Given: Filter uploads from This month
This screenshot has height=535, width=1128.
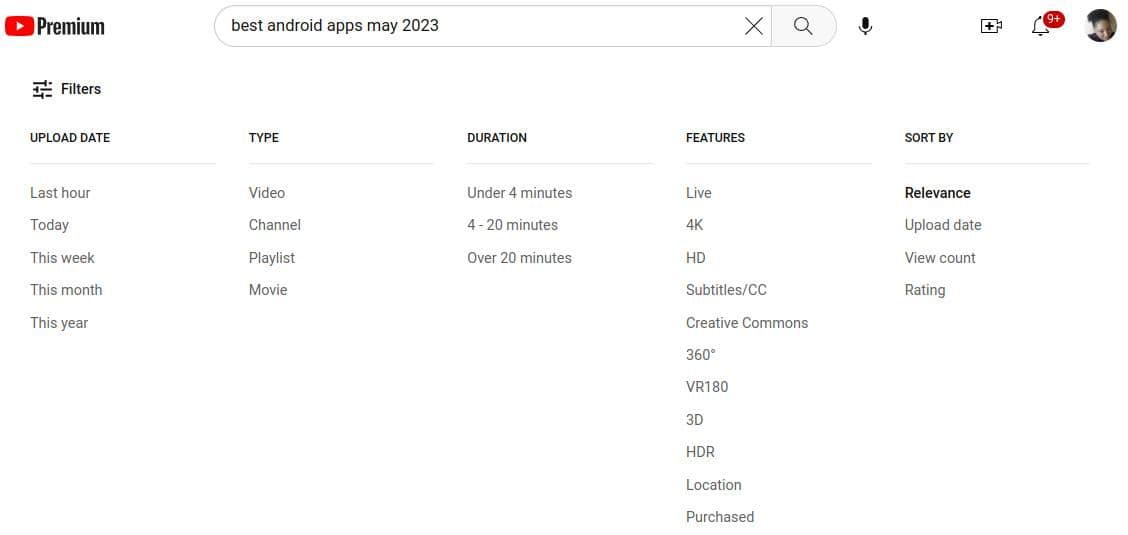Looking at the screenshot, I should (x=66, y=290).
